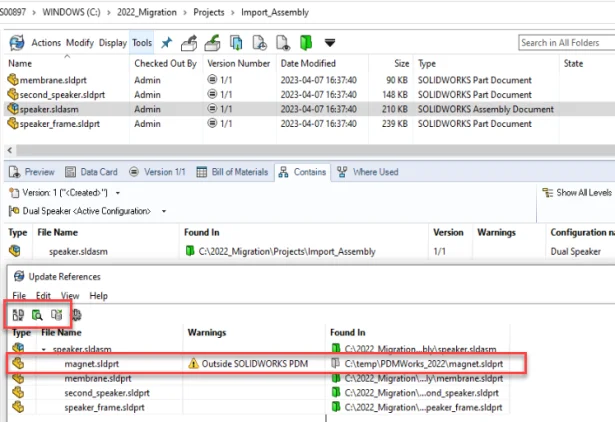Open the Version 1 dropdown
This screenshot has width=615, height=422.
[x=118, y=192]
